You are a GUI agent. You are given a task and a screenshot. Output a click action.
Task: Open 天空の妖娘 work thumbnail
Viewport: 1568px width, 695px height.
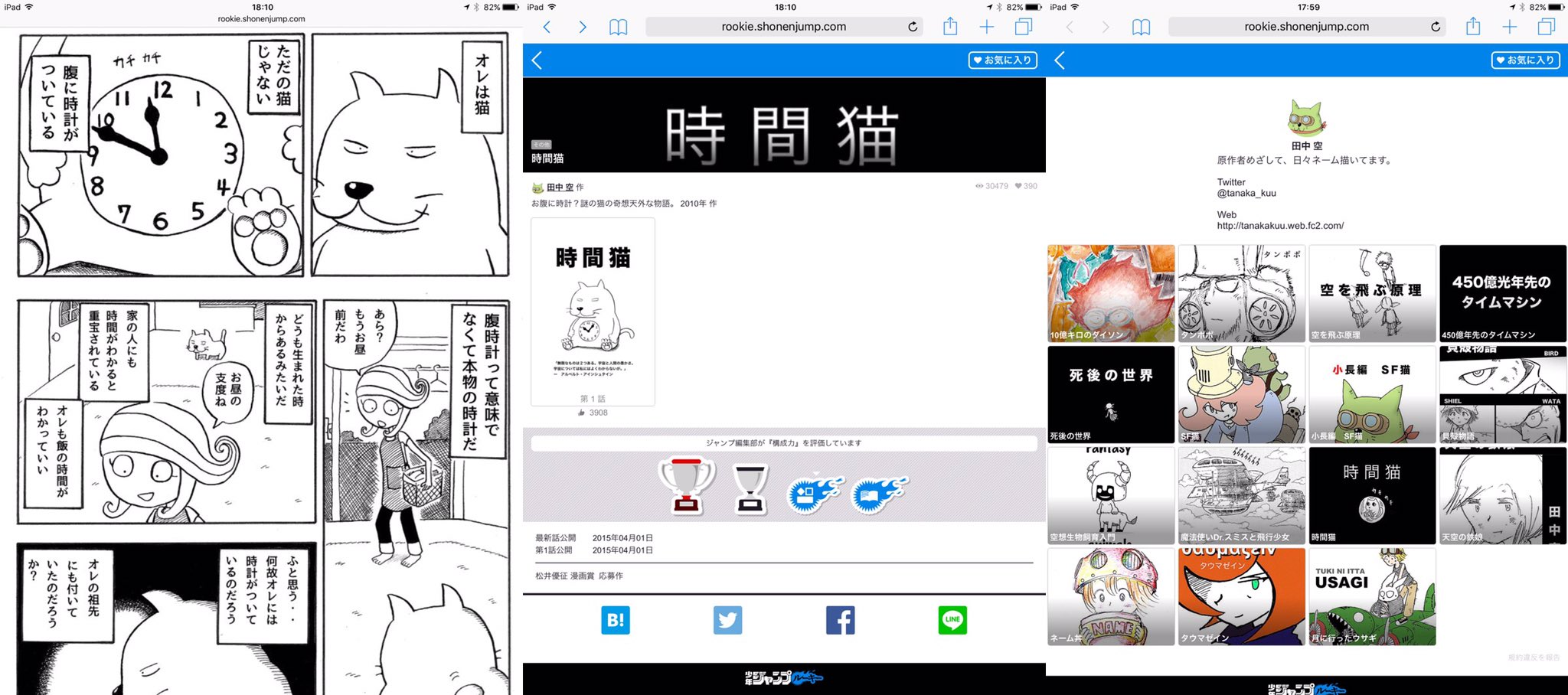coord(1503,495)
